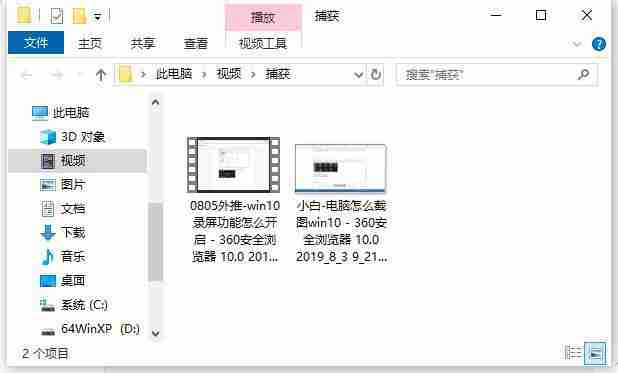Select 文档 in the navigation pane
This screenshot has height=373, width=618.
click(x=63, y=209)
